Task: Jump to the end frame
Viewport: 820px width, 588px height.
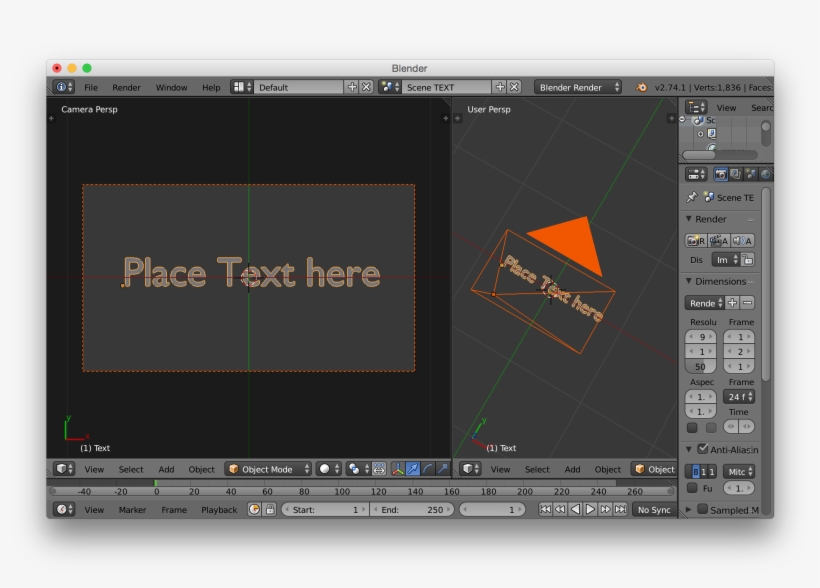Action: (620, 509)
